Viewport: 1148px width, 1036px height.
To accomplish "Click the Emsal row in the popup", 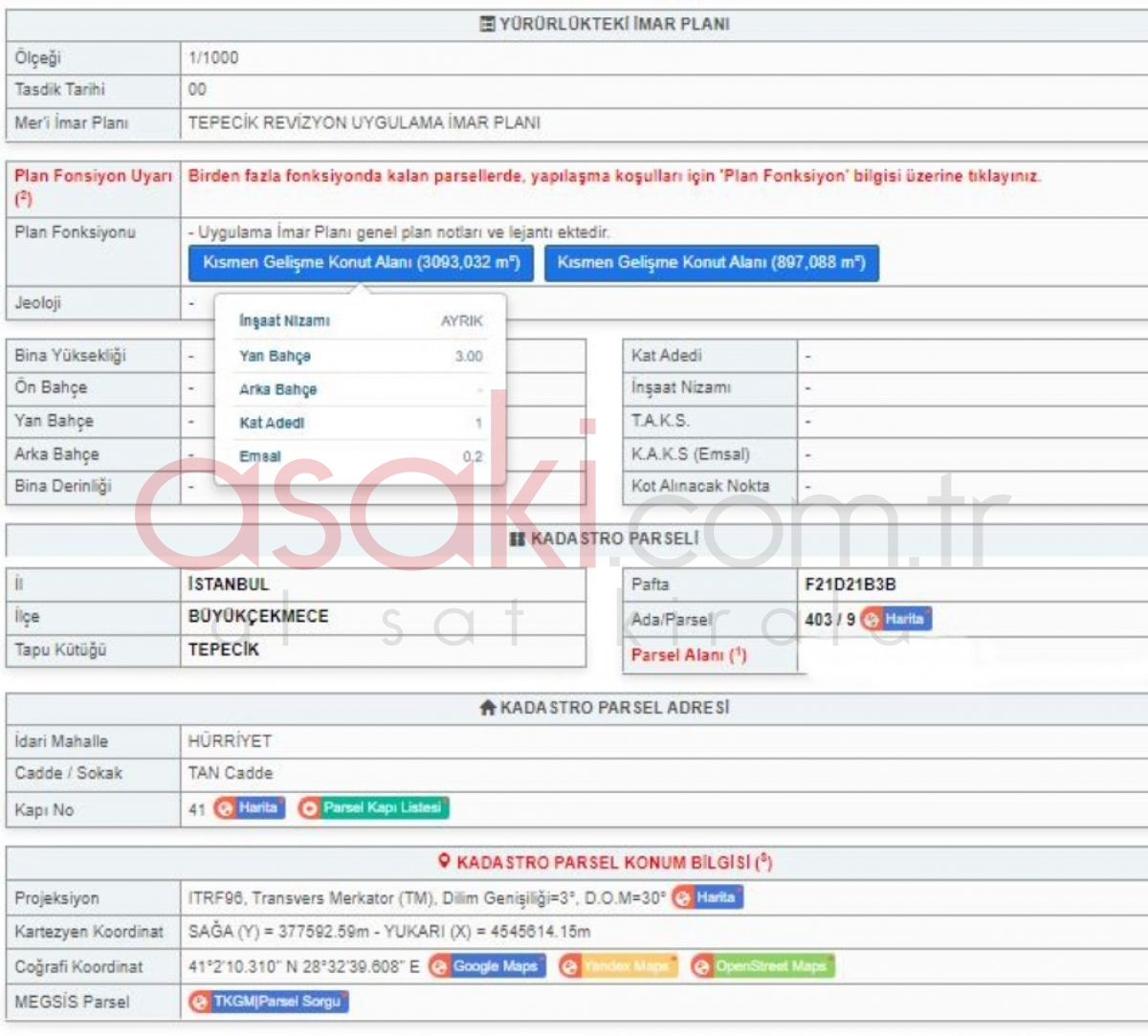I will [360, 456].
